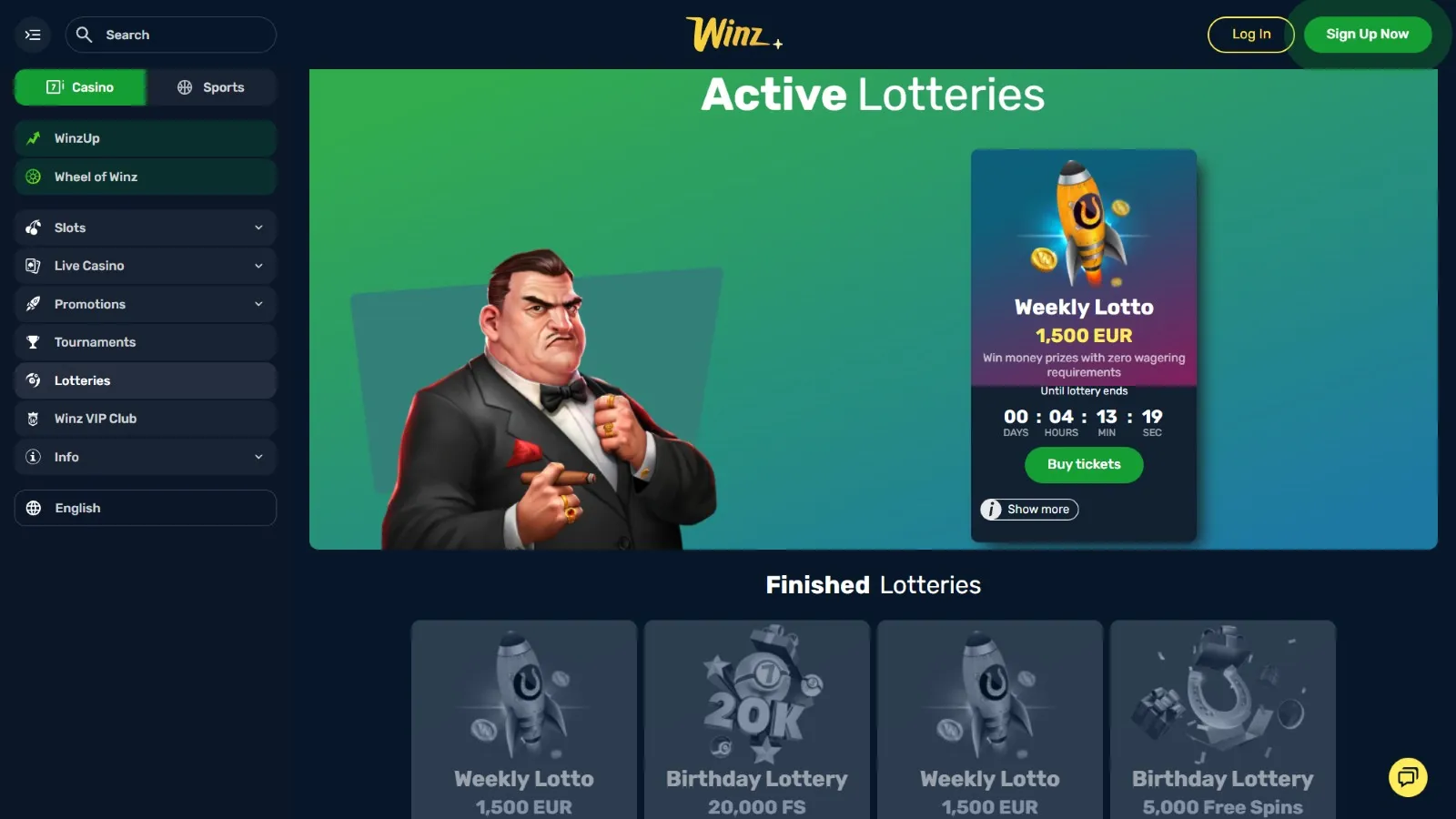The height and width of the screenshot is (819, 1456).
Task: Expand the Info section chevron
Action: (x=258, y=457)
